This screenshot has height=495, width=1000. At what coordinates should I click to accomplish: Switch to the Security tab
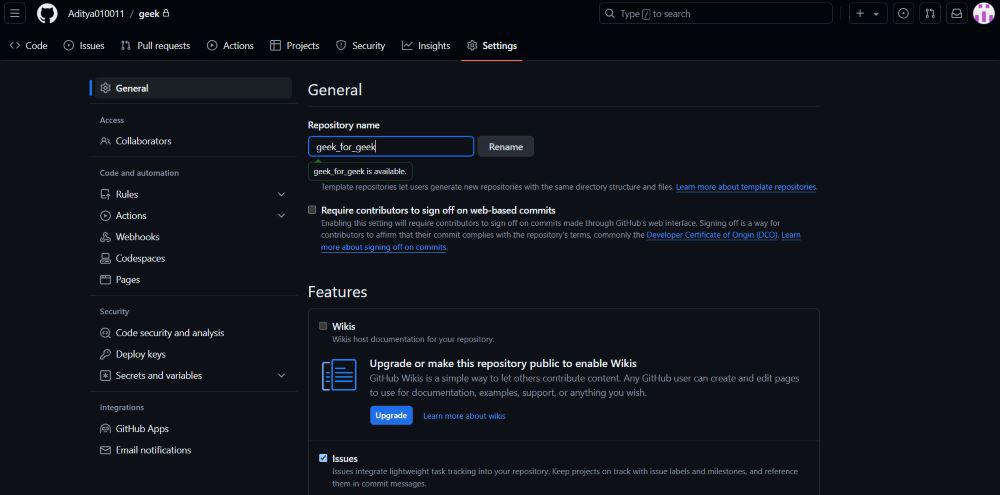pos(360,45)
